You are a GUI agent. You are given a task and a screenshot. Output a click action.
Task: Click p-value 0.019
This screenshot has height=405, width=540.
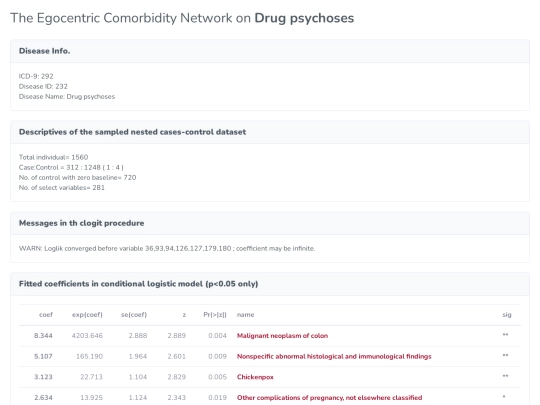click(x=218, y=398)
